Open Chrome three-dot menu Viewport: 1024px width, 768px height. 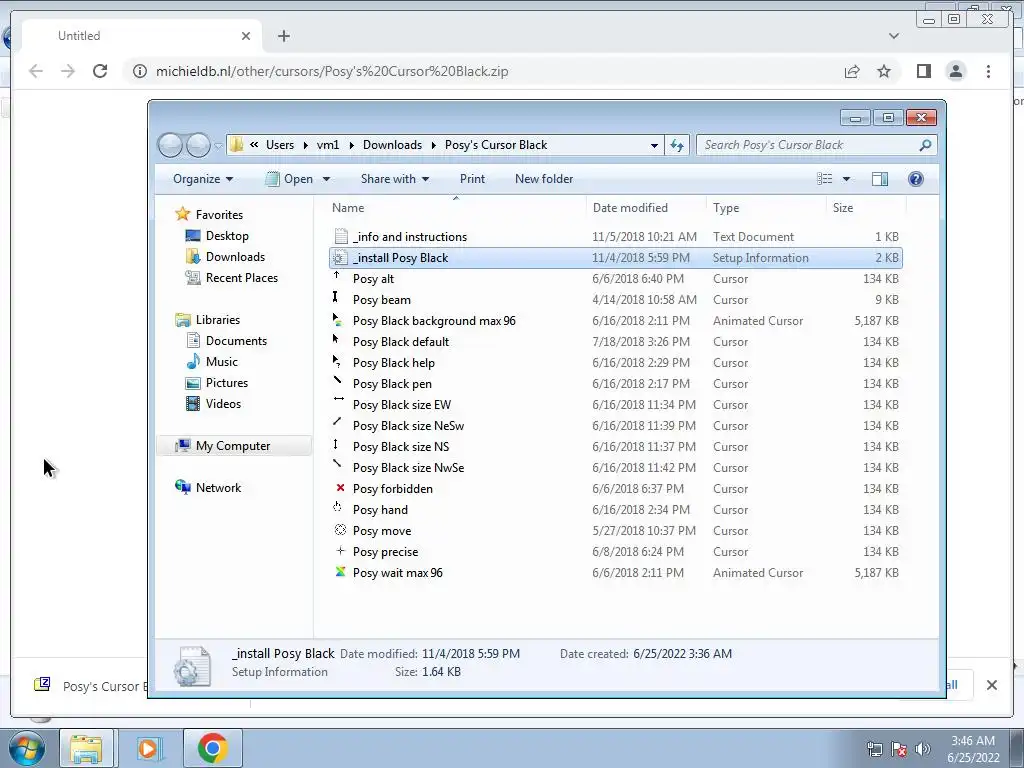coord(988,71)
